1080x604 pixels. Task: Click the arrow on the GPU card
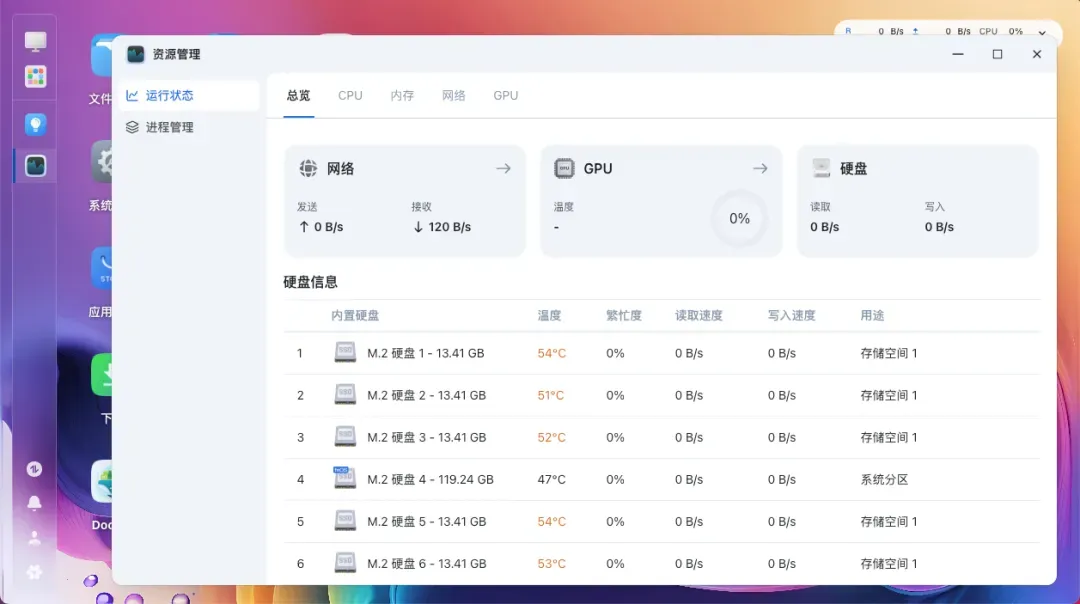760,169
